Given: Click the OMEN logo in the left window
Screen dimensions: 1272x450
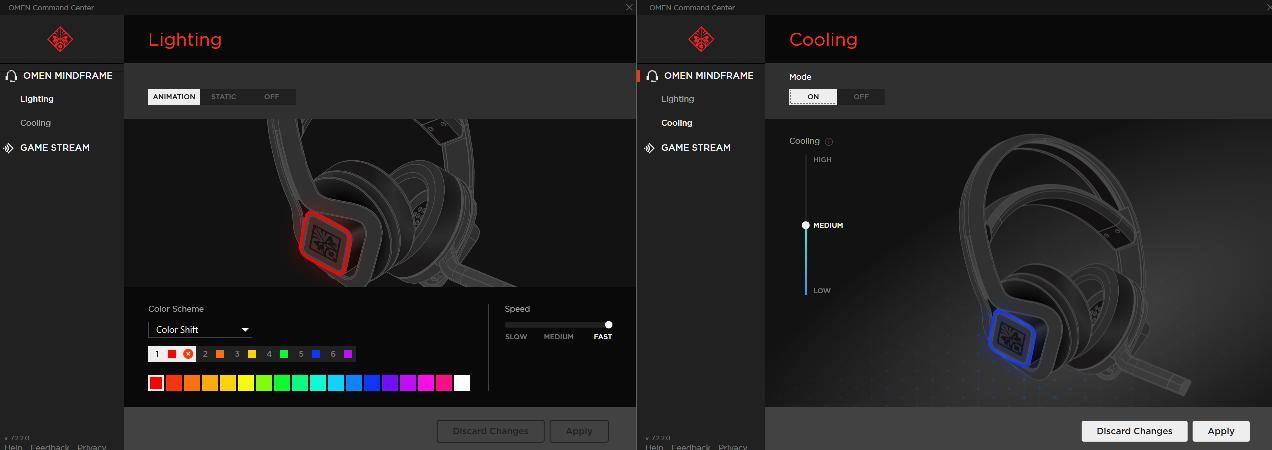Looking at the screenshot, I should point(60,40).
